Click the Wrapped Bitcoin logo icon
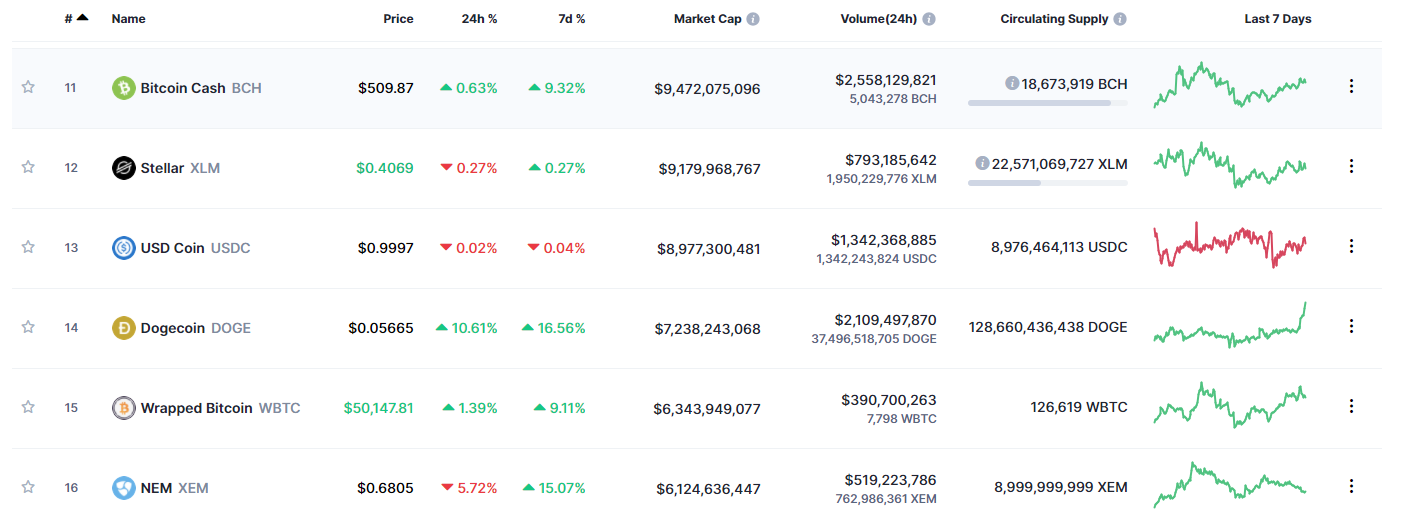This screenshot has width=1404, height=511. [x=123, y=408]
